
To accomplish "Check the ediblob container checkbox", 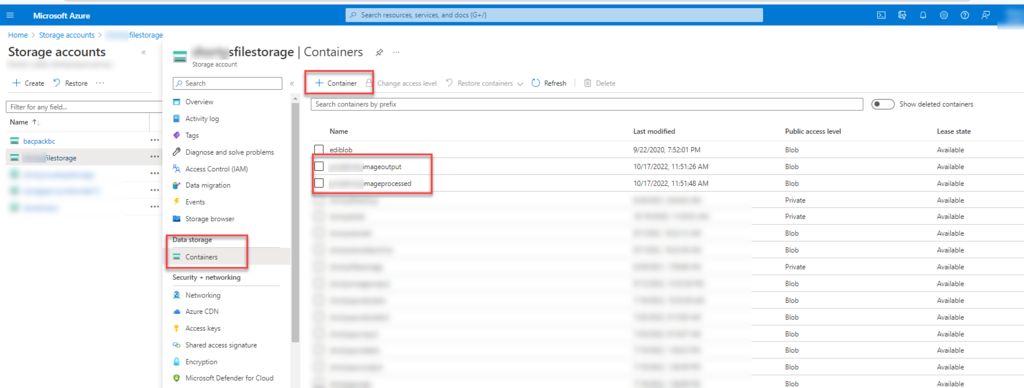I will pyautogui.click(x=319, y=150).
